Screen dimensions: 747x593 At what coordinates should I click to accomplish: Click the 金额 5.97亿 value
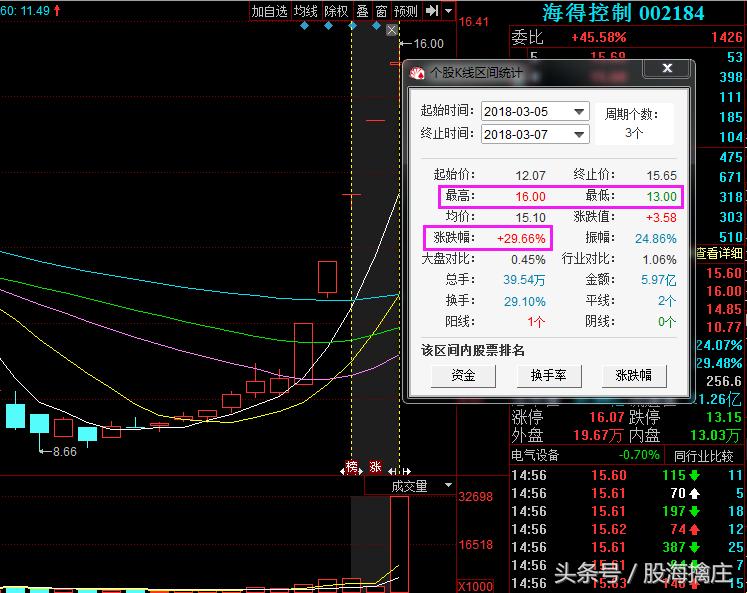tap(658, 280)
